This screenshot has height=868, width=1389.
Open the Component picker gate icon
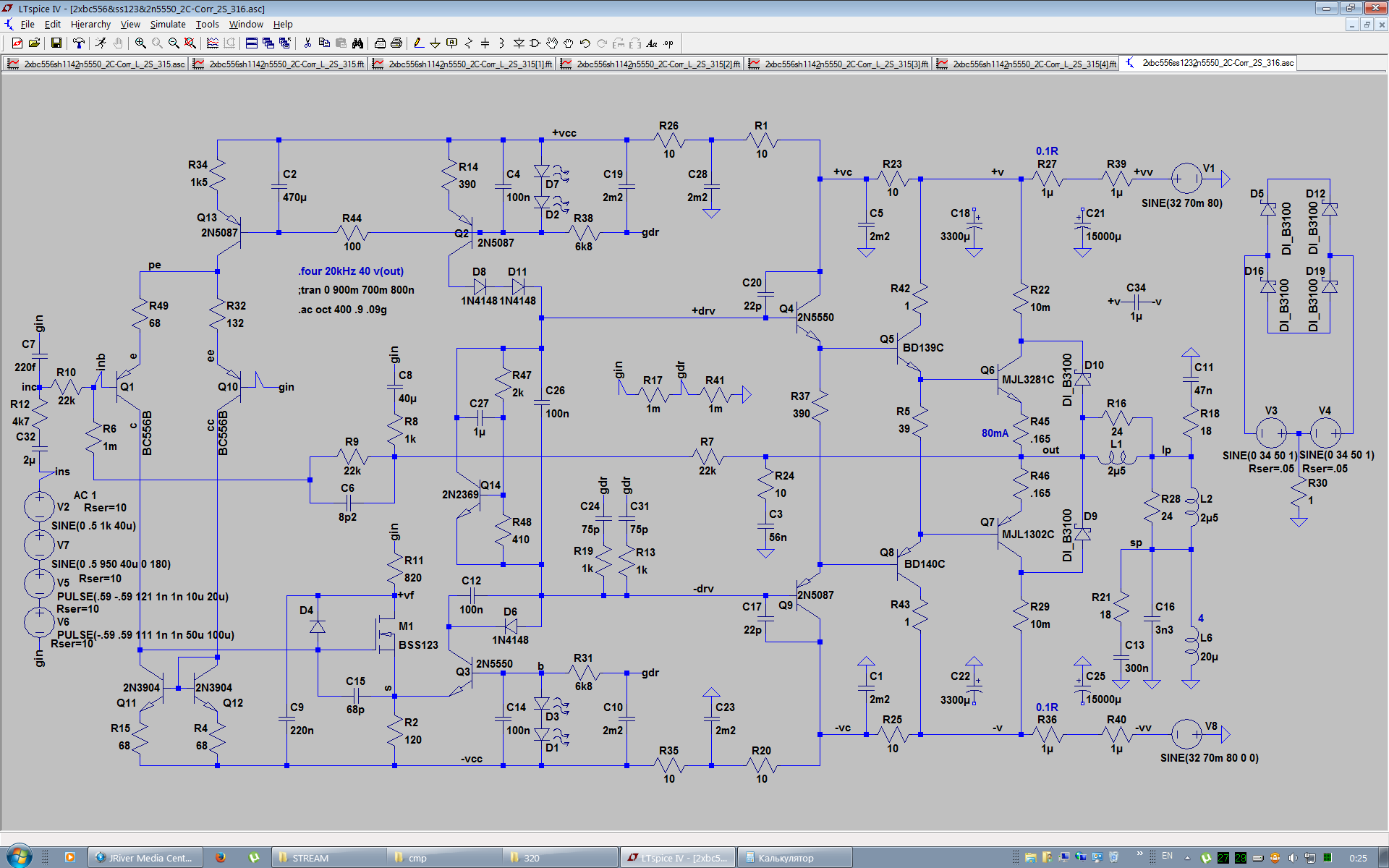click(535, 43)
